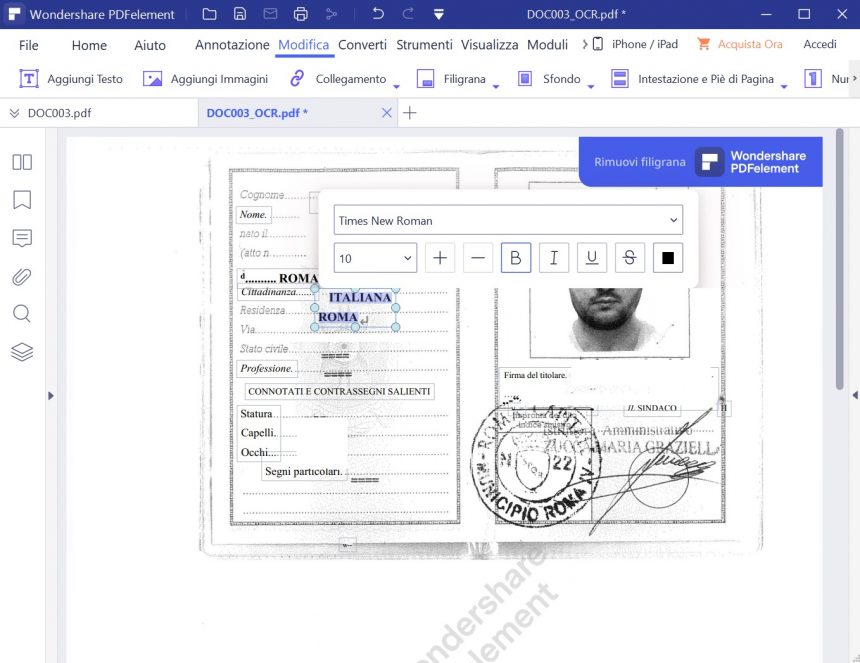Open the Times New Roman font dropdown
This screenshot has height=663, width=860.
[508, 220]
